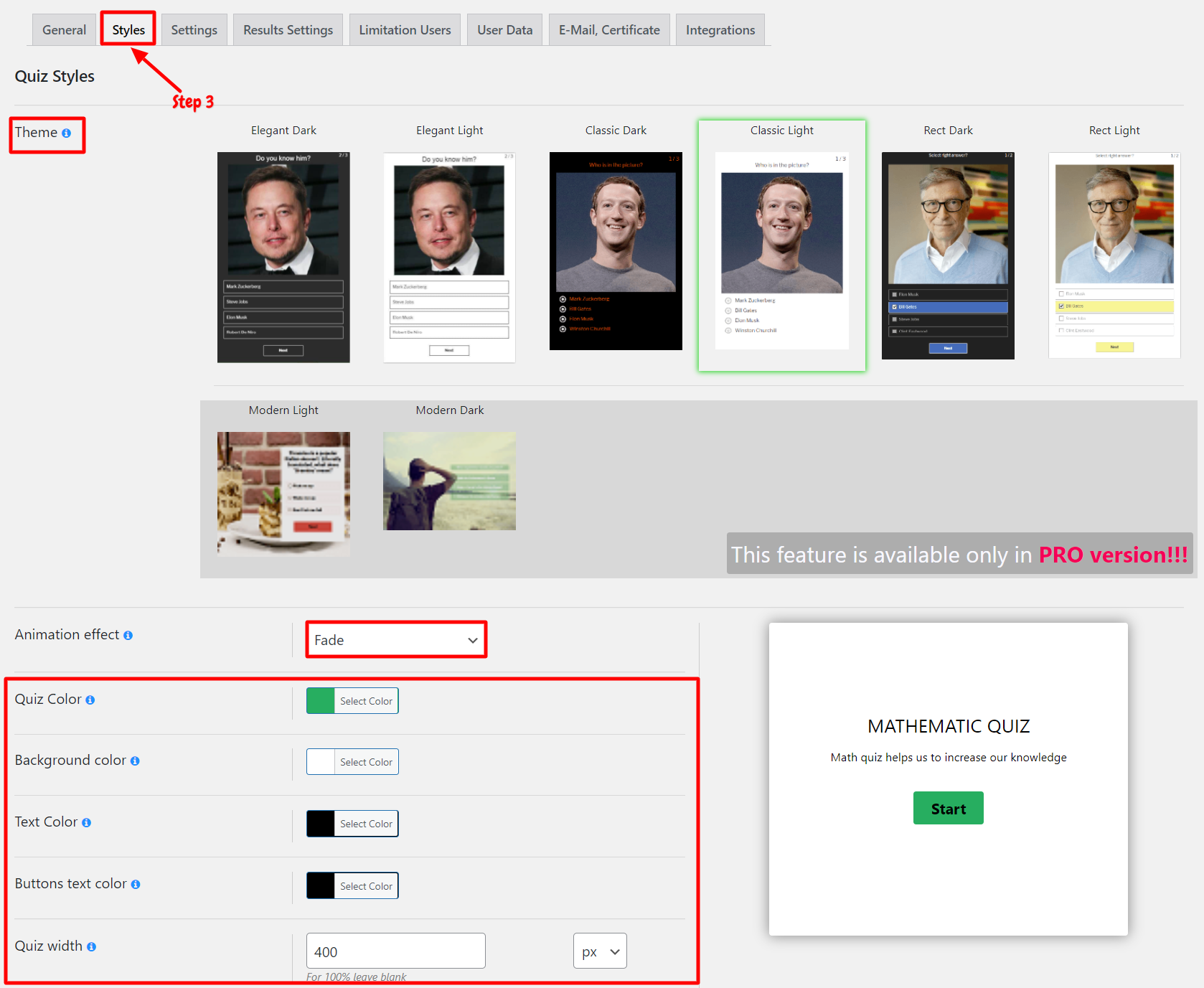1204x988 pixels.
Task: Open the E-Mail, Certificate tab
Action: (x=609, y=30)
